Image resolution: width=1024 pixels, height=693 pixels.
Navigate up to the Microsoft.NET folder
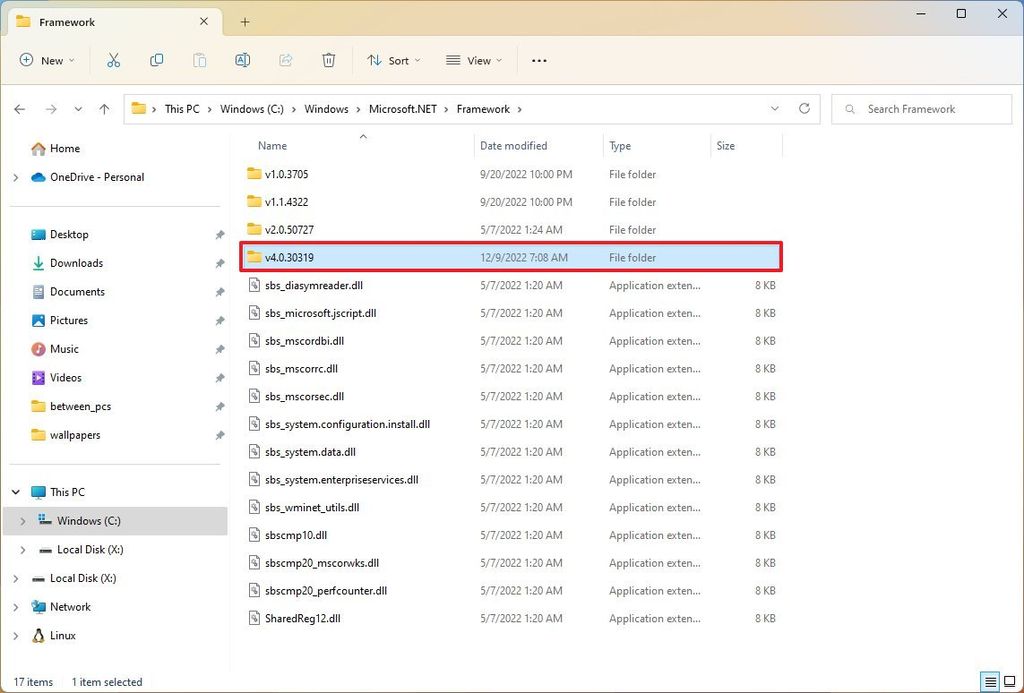[x=104, y=108]
